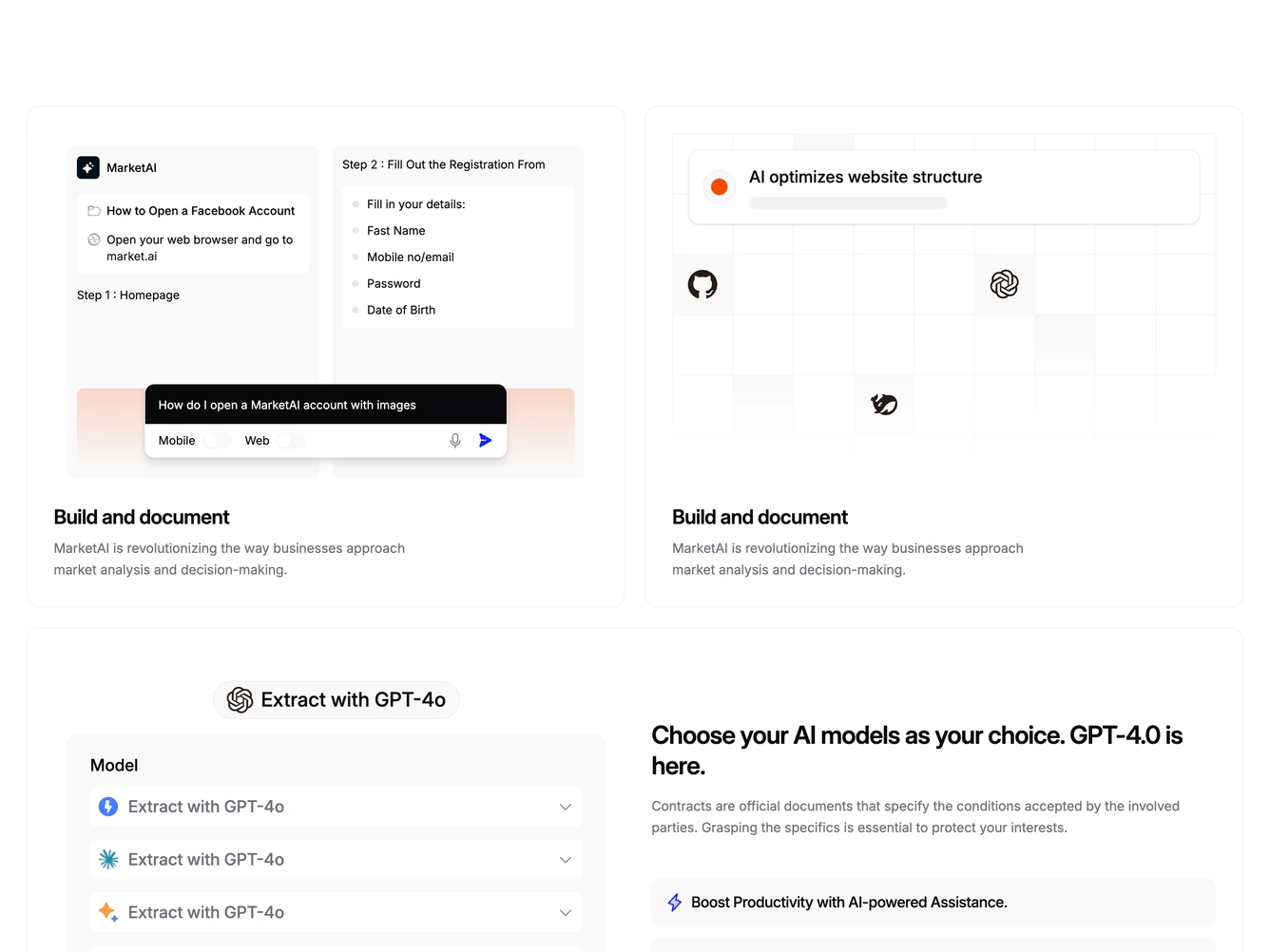Select the How to Open a Facebook Account item
Screen dimensions: 1270x952
tap(201, 211)
